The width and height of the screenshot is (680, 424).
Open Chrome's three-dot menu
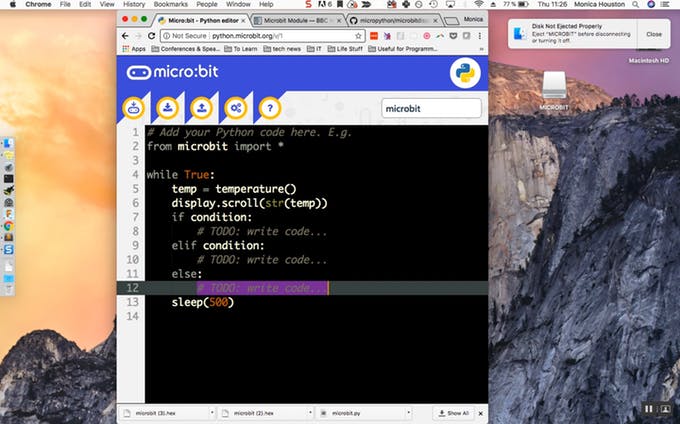[x=480, y=36]
